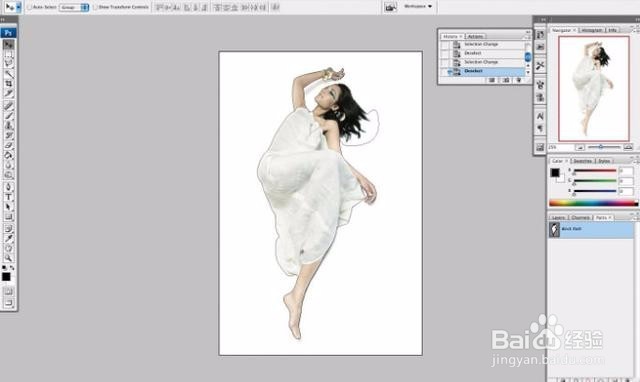This screenshot has height=382, width=640.
Task: Create new snapshot in History panel
Action: point(506,80)
